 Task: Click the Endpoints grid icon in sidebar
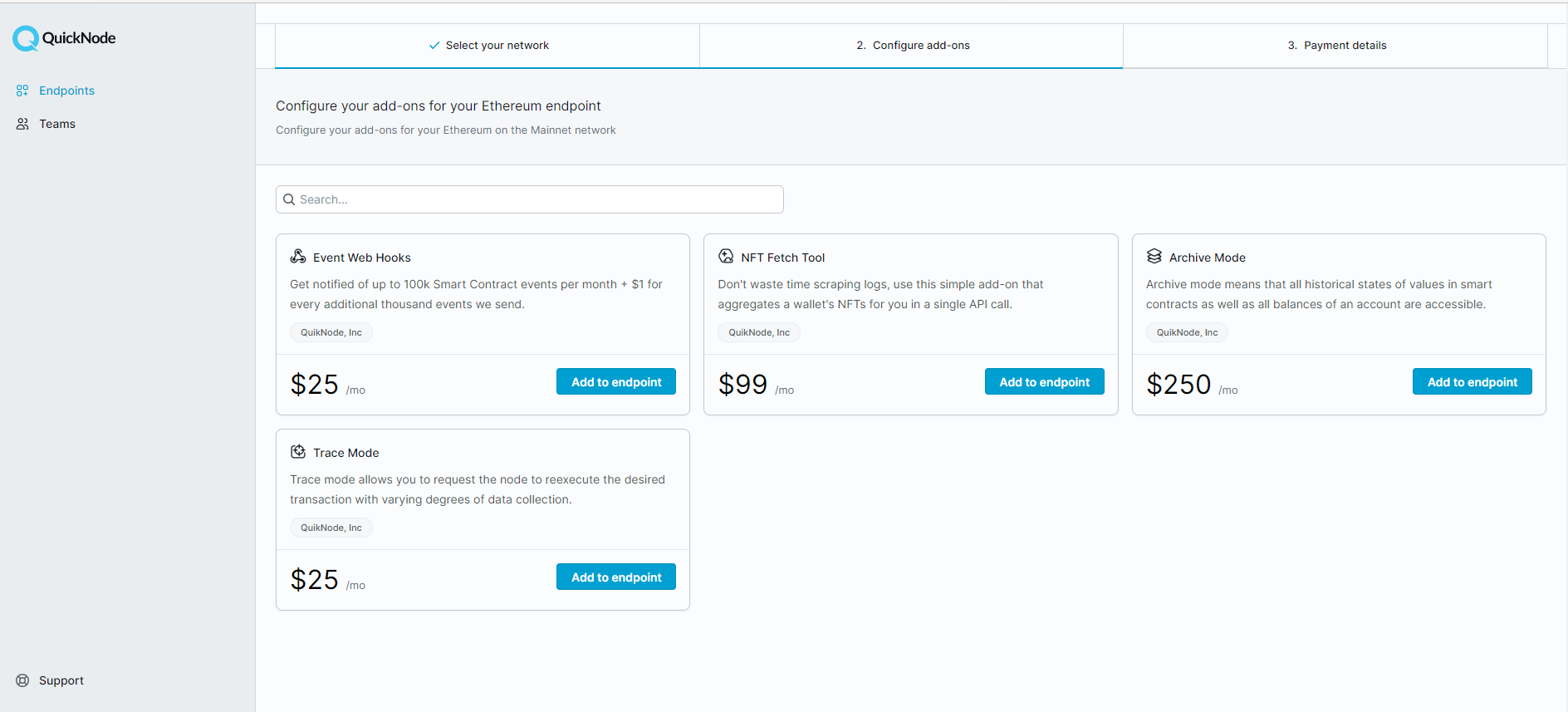22,91
